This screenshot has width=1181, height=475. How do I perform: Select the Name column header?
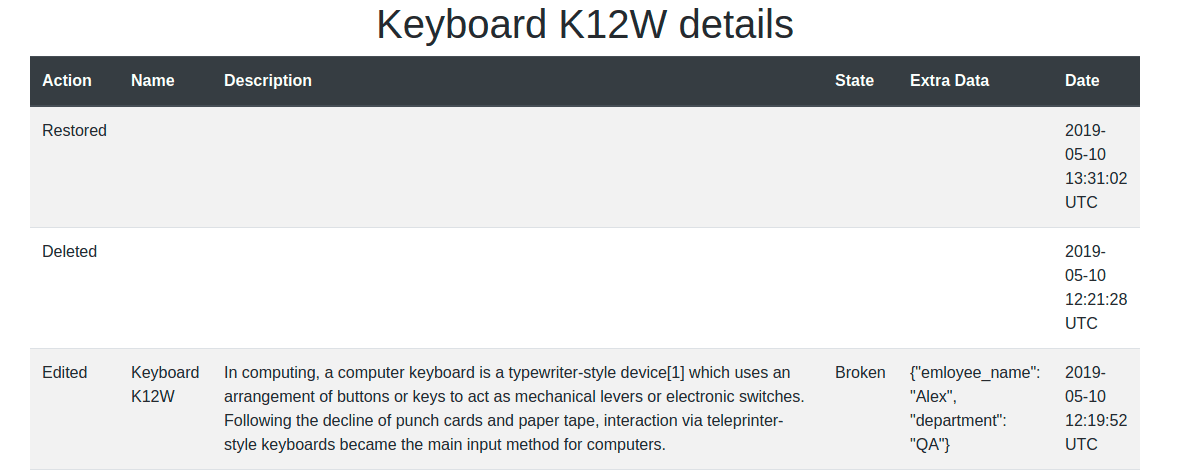point(153,81)
